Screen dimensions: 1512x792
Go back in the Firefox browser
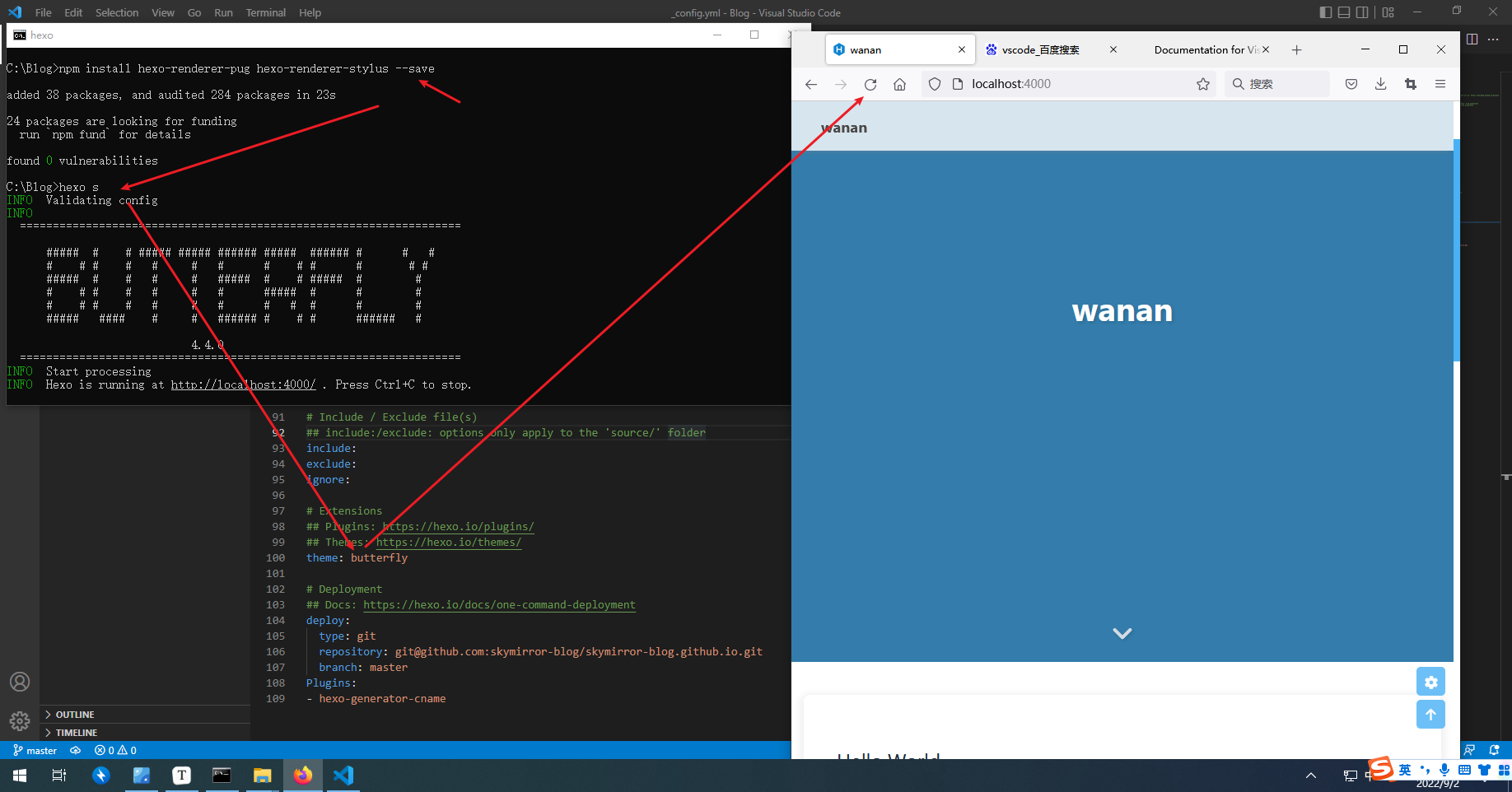click(x=811, y=84)
